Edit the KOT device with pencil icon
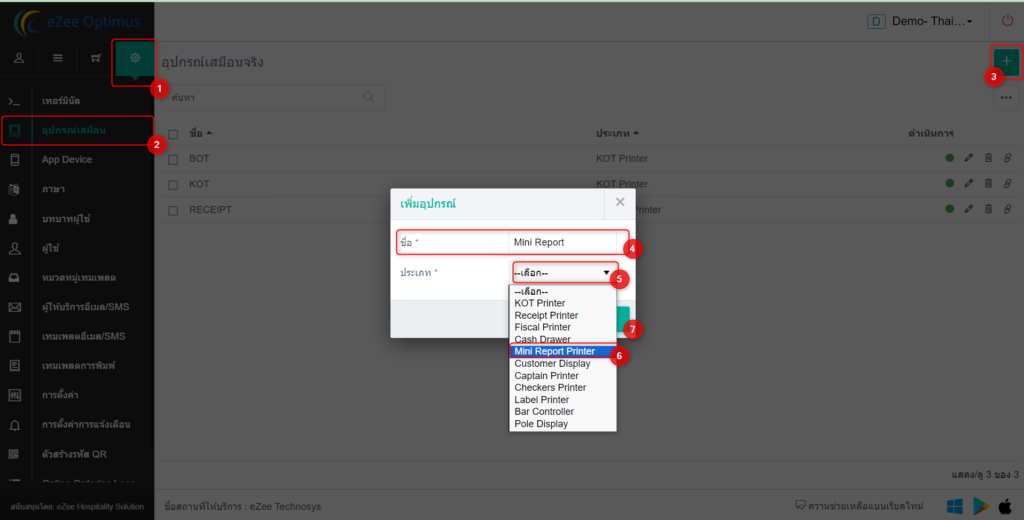This screenshot has height=520, width=1024. 968,184
